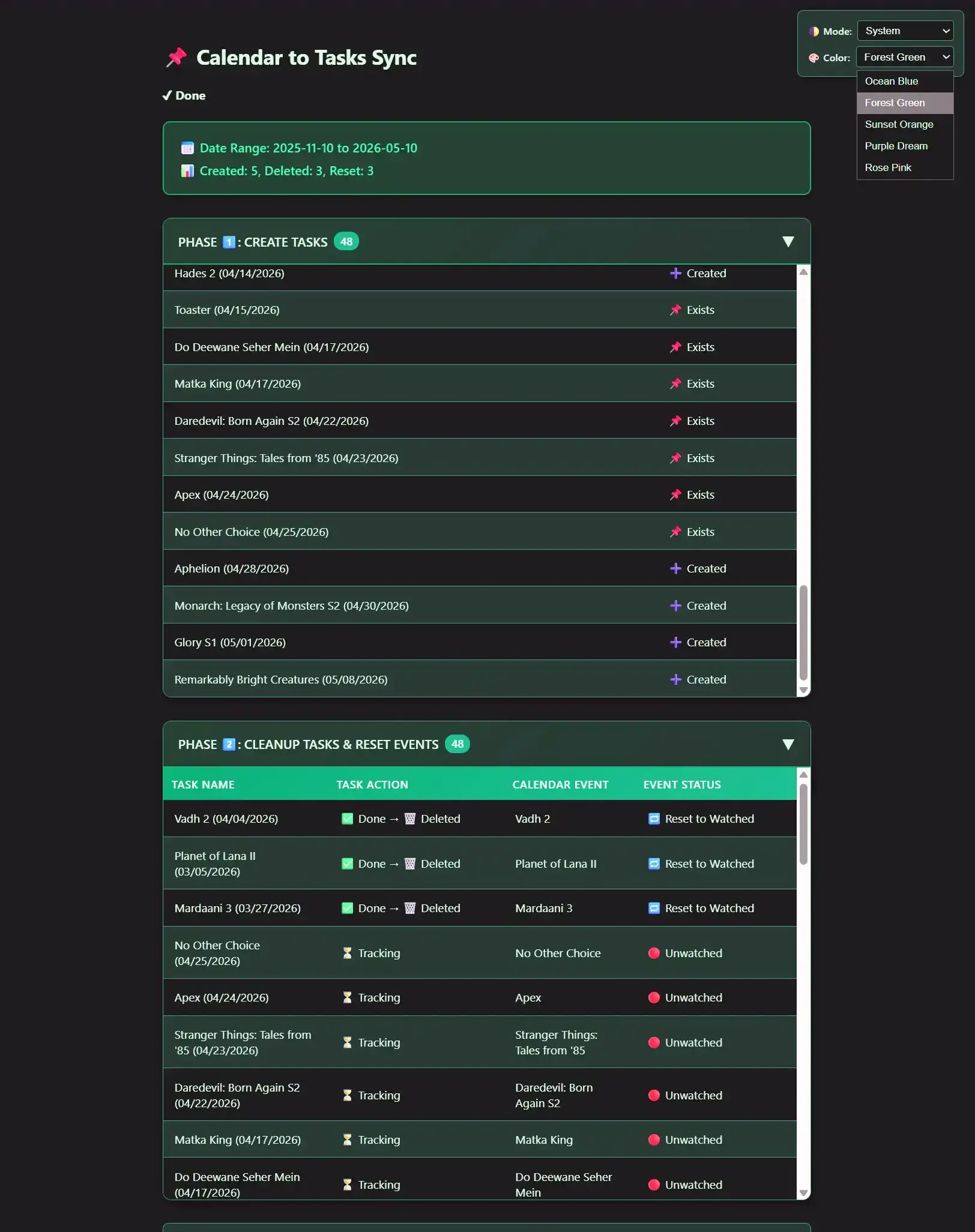Click the Calendar to Tasks Sync heading
Image resolution: width=975 pixels, height=1232 pixels.
[306, 58]
